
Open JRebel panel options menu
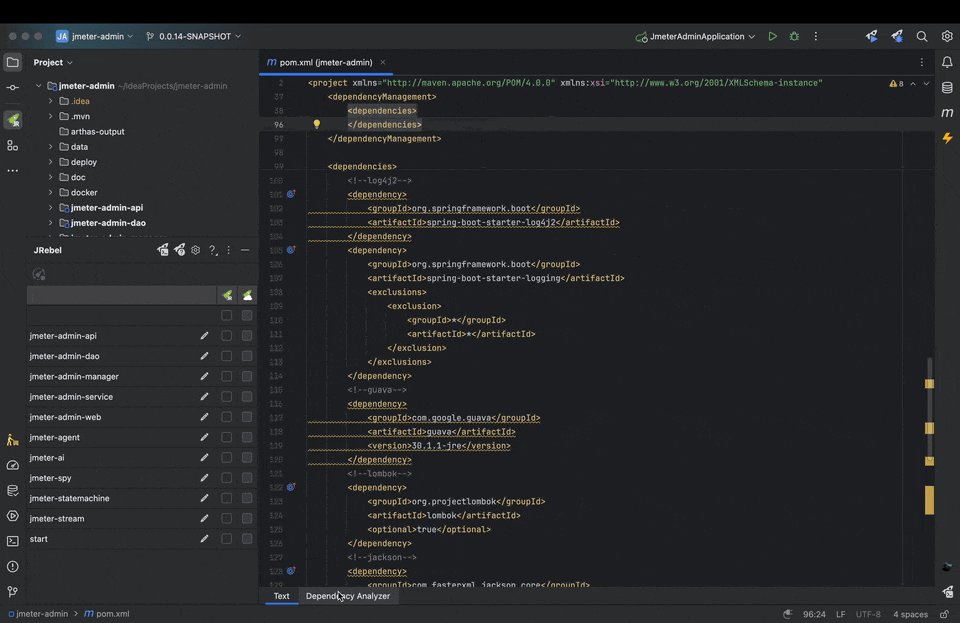click(228, 250)
